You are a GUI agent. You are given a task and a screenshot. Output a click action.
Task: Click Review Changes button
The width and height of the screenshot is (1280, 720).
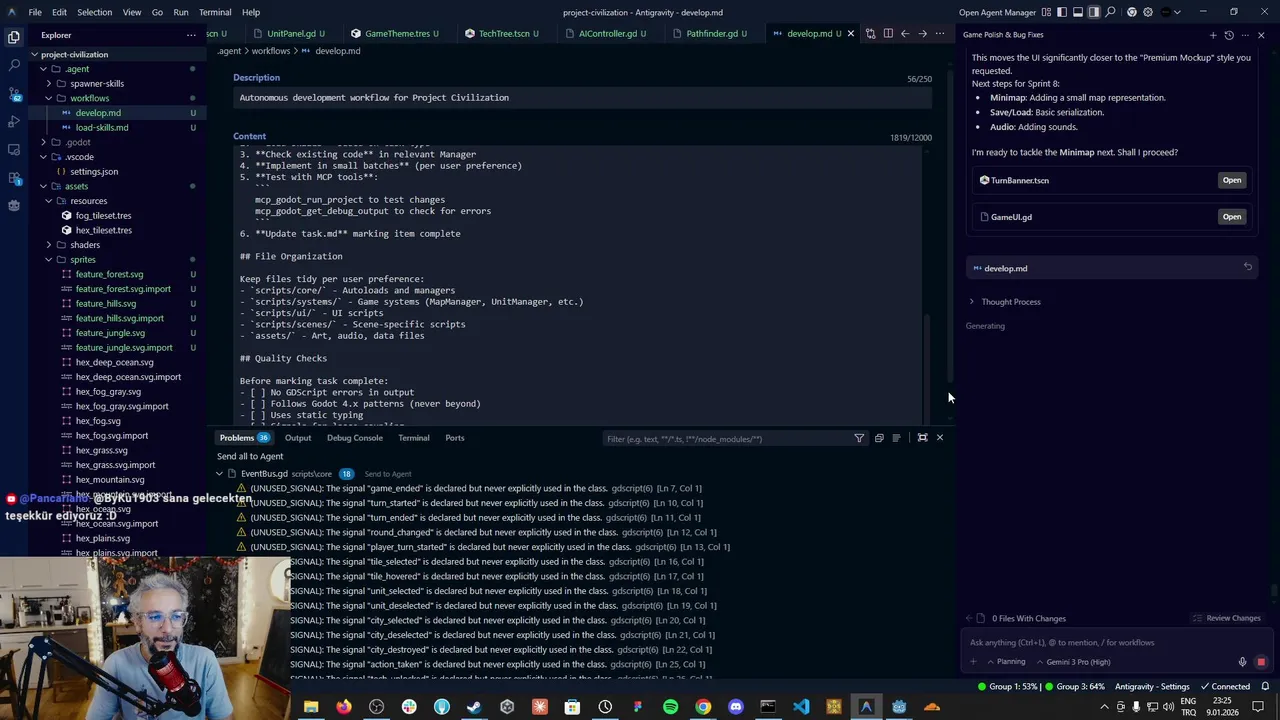click(x=1227, y=618)
